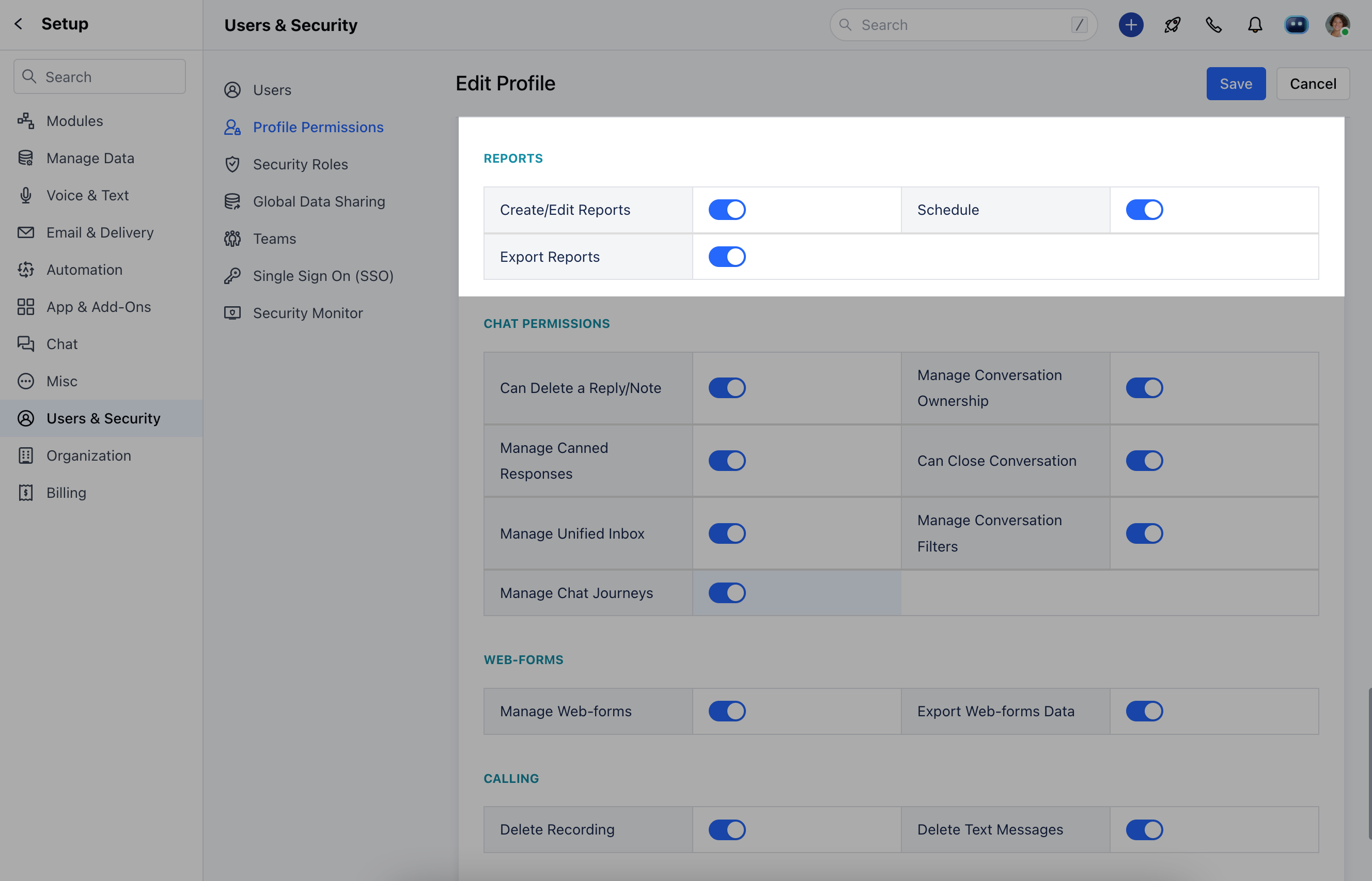Toggle Delete Text Messages permission
Viewport: 1372px width, 881px height.
click(1144, 829)
